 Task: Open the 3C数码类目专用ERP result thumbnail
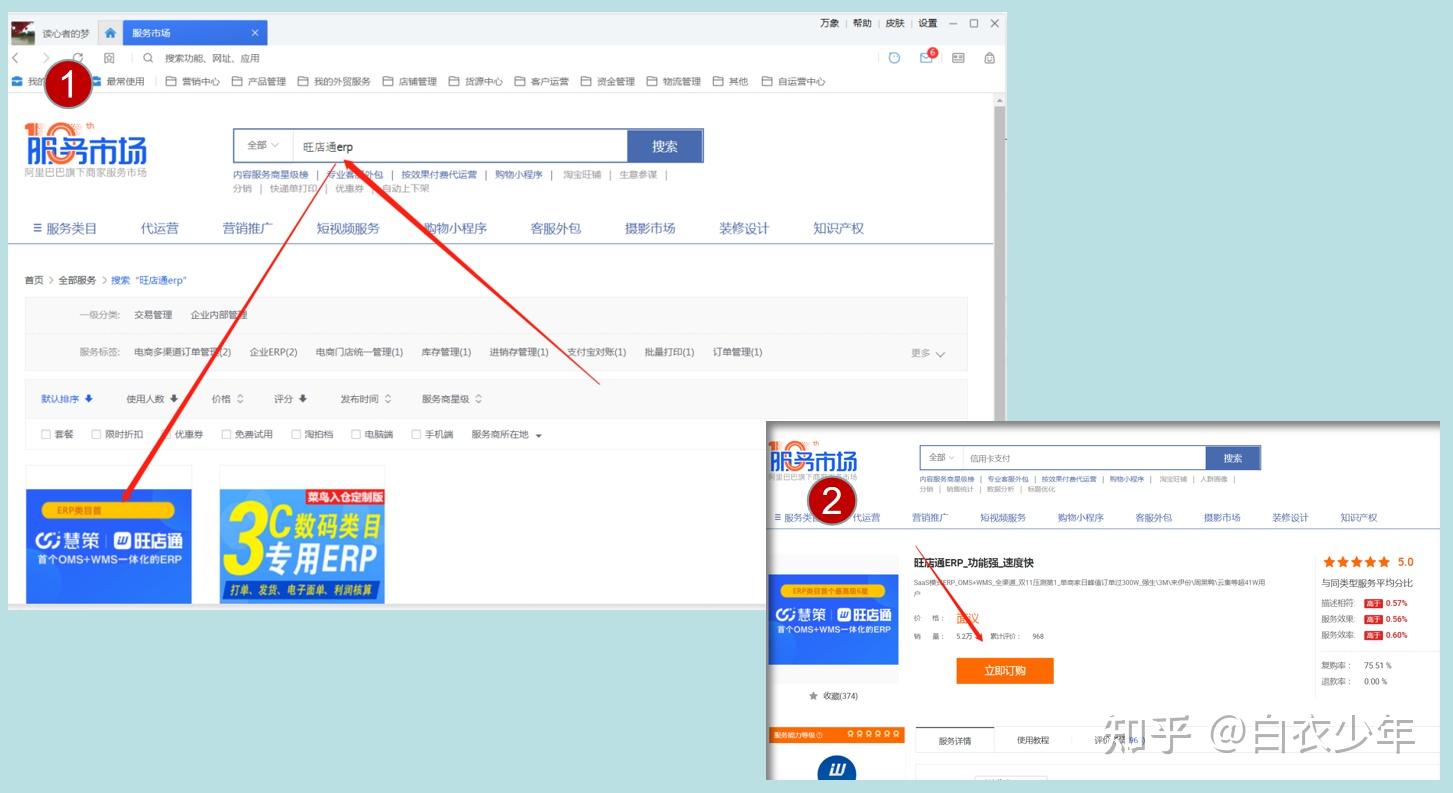[x=302, y=545]
